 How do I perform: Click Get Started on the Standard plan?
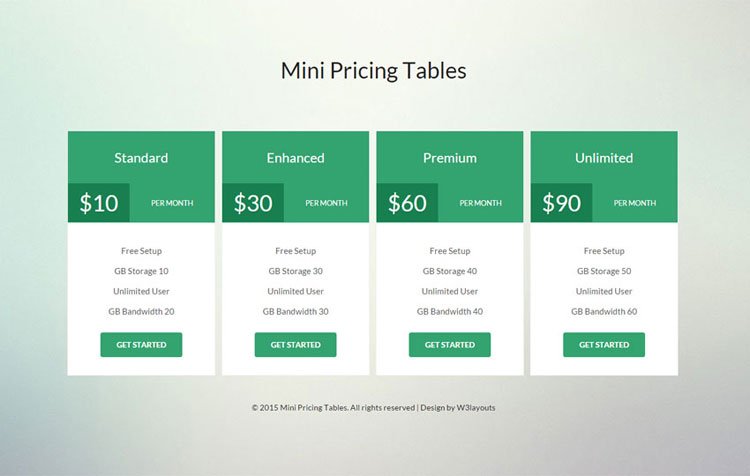(x=141, y=344)
